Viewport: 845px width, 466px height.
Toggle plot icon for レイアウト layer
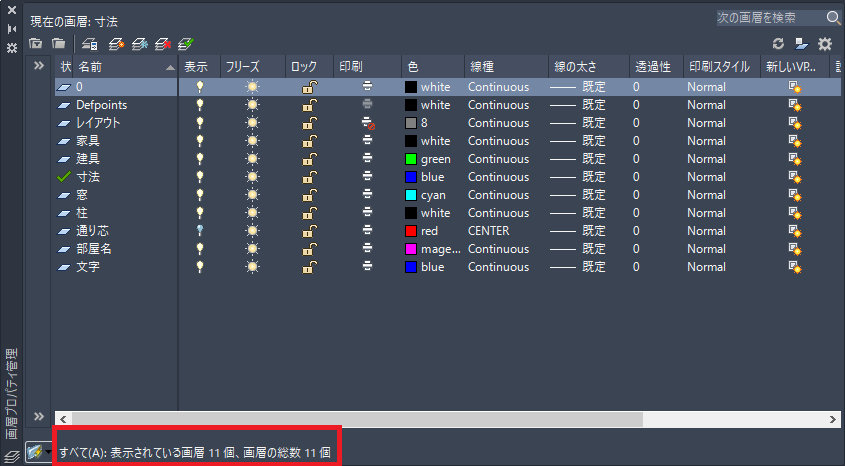(x=368, y=123)
